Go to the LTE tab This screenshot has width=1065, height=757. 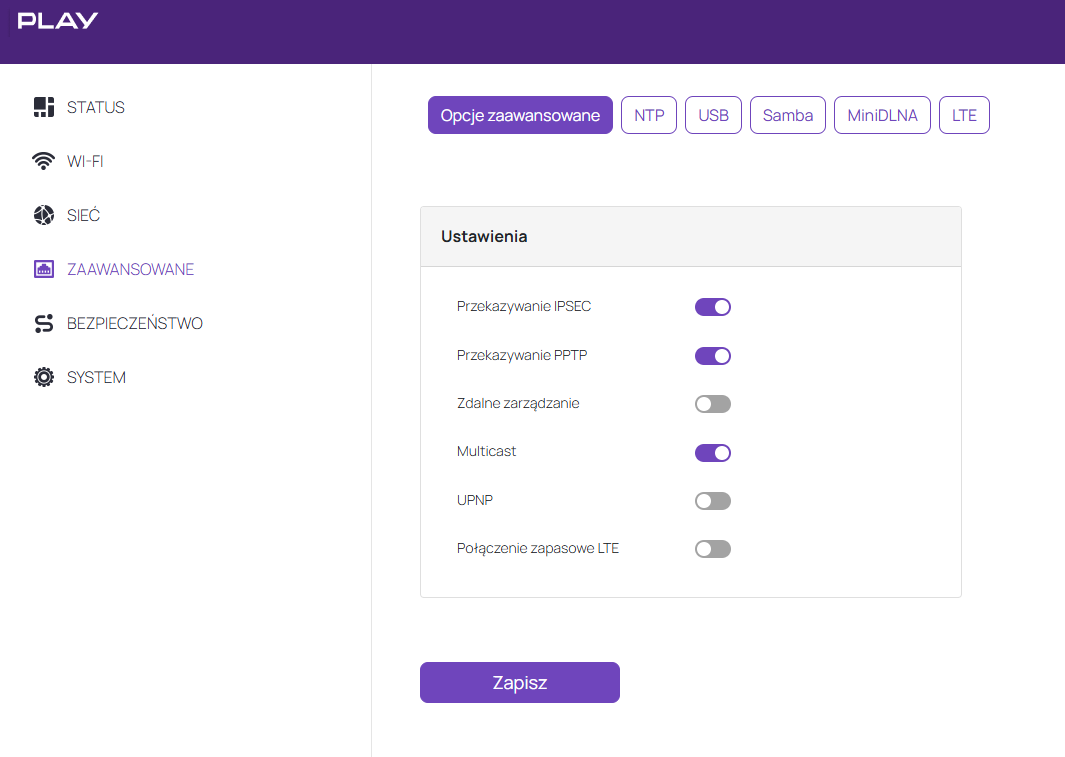964,115
